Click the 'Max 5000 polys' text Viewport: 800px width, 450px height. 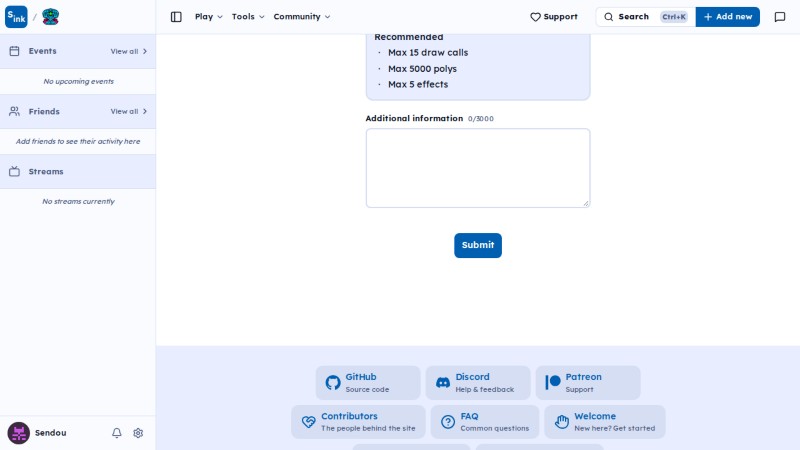point(422,69)
